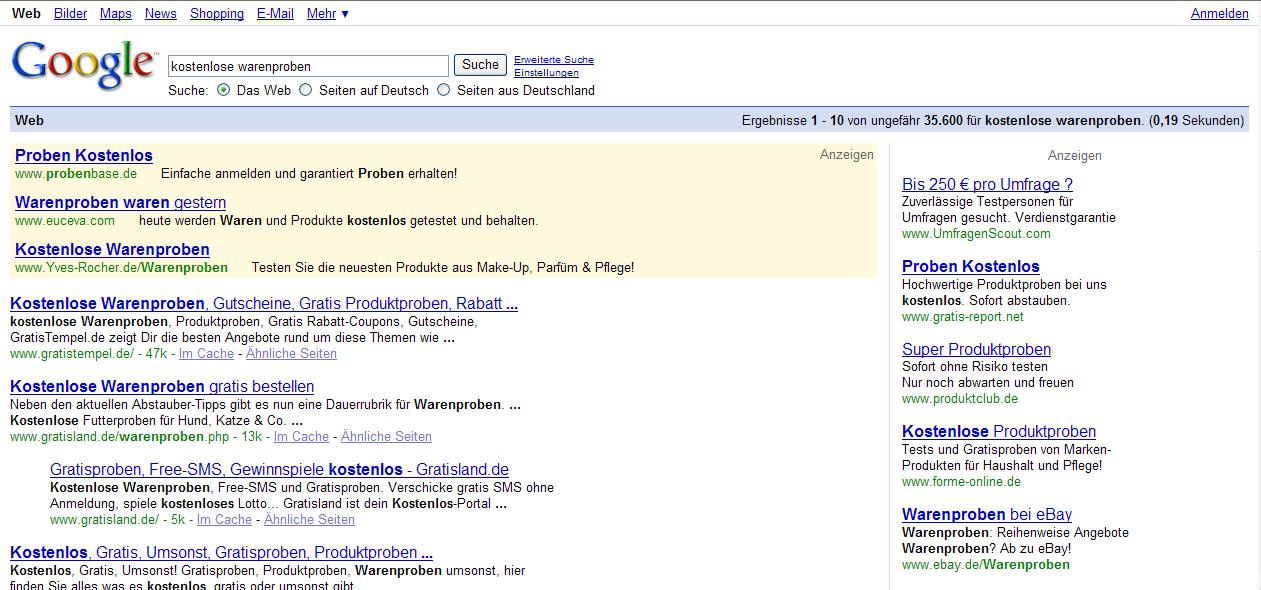Switch to Maps in top navigation
The width and height of the screenshot is (1261, 590).
click(x=116, y=13)
